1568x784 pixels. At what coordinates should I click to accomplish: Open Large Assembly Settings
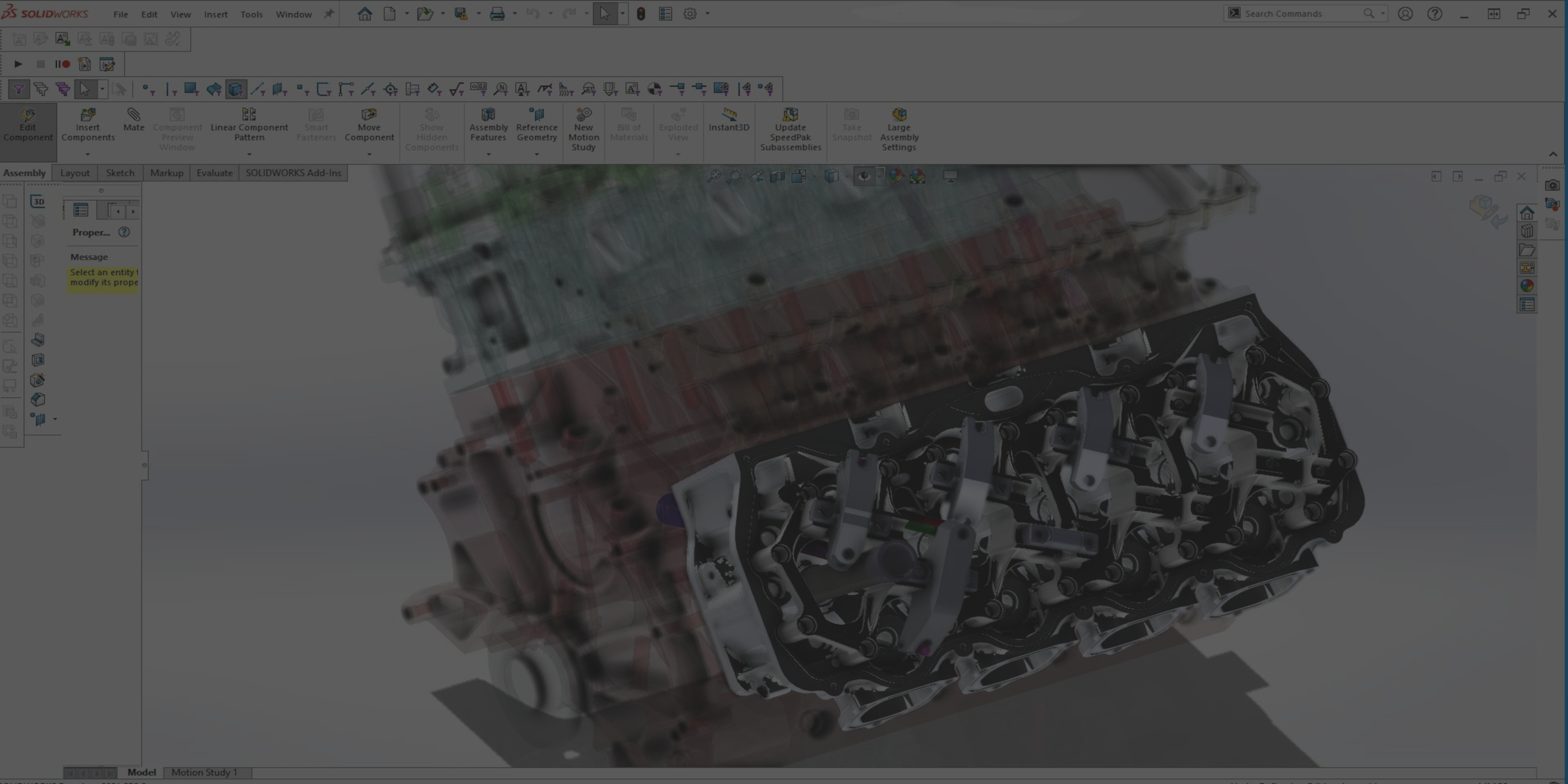coord(898,129)
